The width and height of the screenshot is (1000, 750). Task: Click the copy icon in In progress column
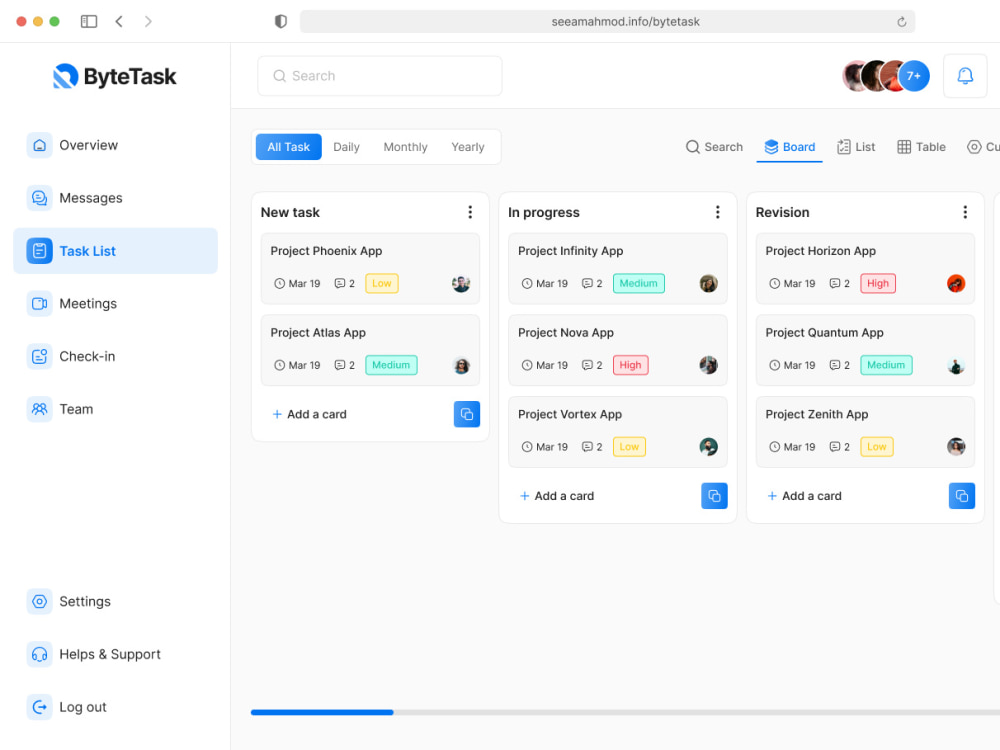714,496
